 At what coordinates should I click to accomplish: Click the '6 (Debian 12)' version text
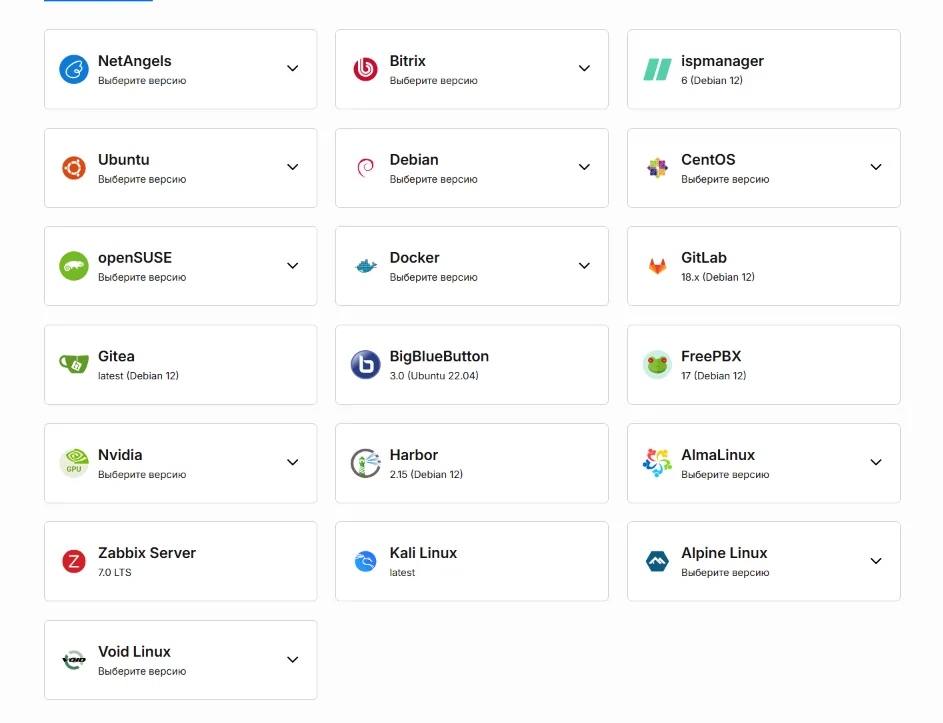tap(711, 81)
